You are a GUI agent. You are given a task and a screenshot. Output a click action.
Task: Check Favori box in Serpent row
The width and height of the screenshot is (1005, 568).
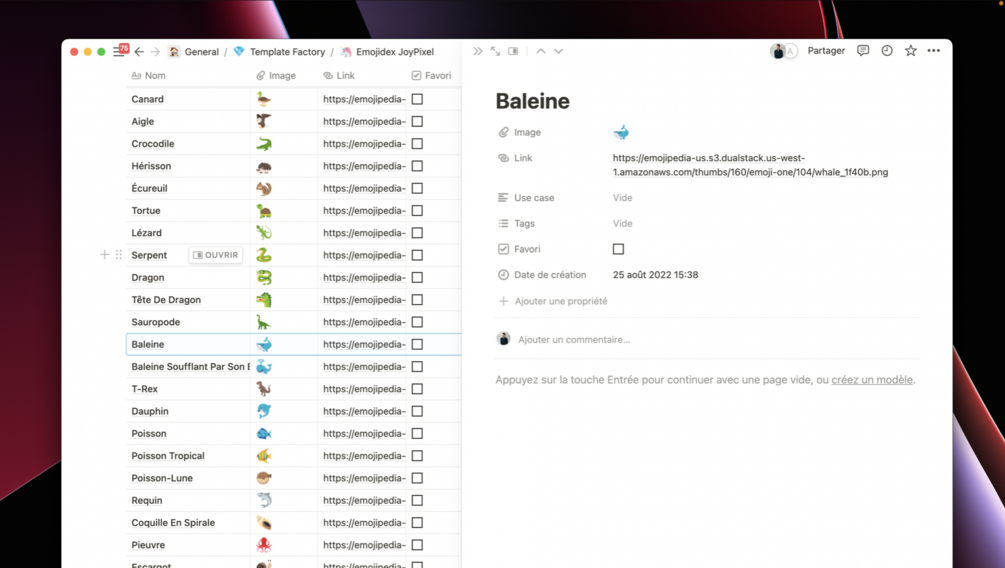(417, 255)
